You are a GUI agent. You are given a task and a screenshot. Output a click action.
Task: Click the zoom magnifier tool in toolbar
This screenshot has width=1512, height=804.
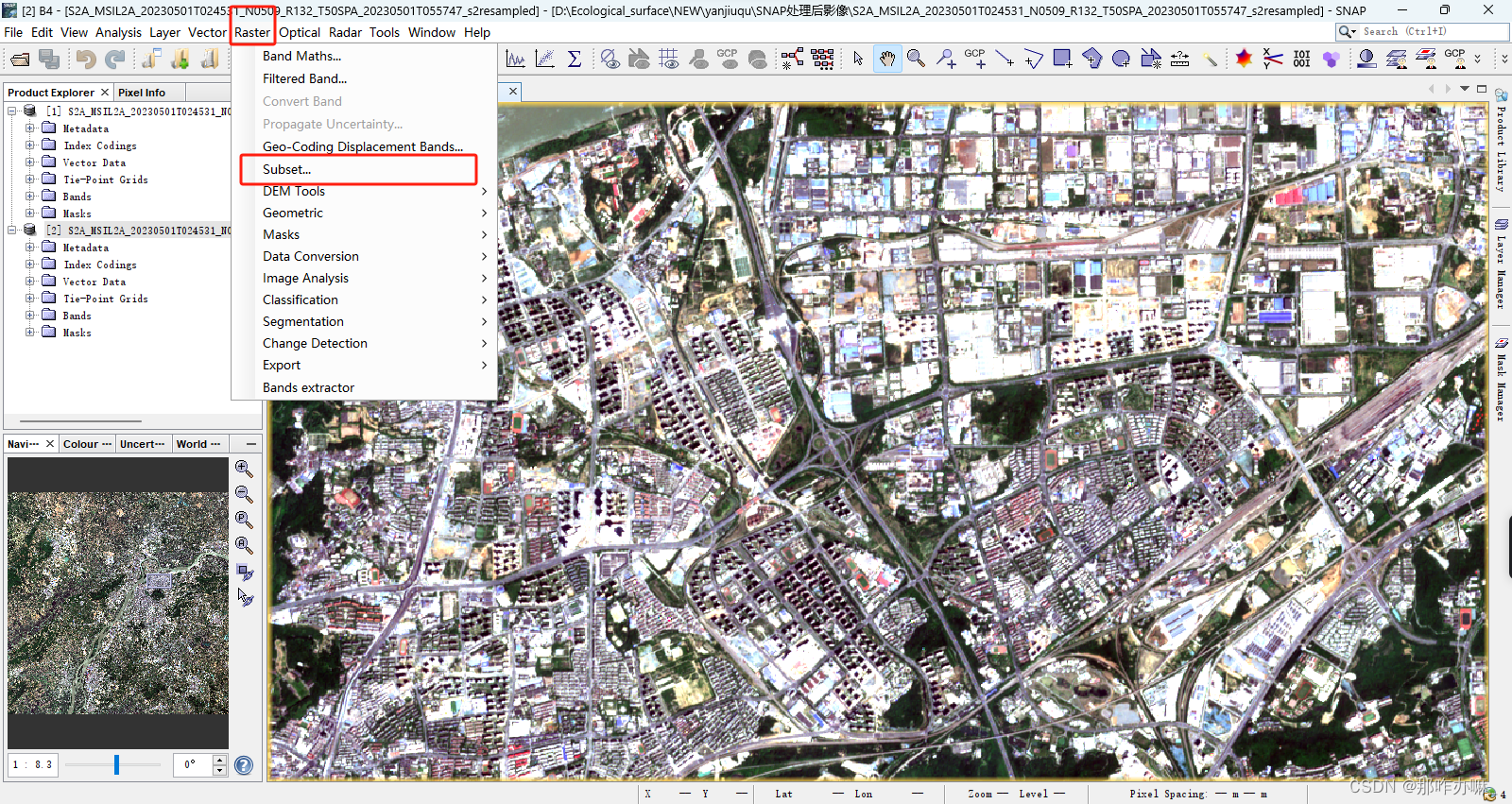point(916,59)
